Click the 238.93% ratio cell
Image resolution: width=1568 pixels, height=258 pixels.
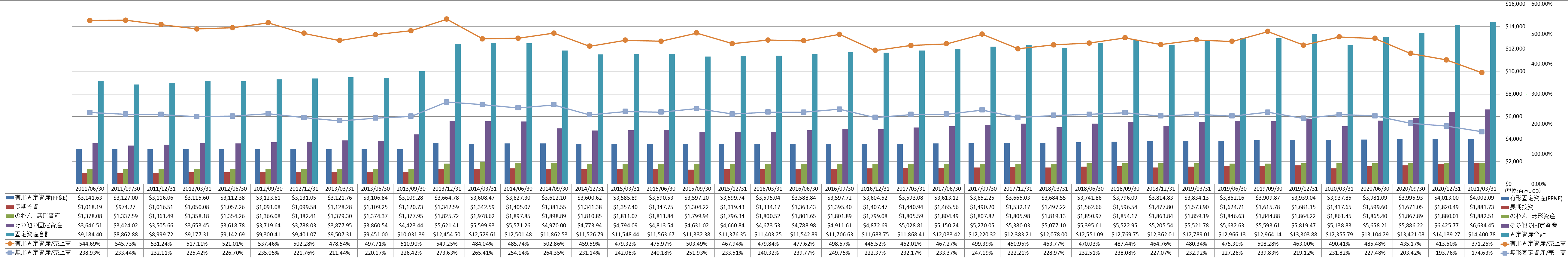point(90,253)
